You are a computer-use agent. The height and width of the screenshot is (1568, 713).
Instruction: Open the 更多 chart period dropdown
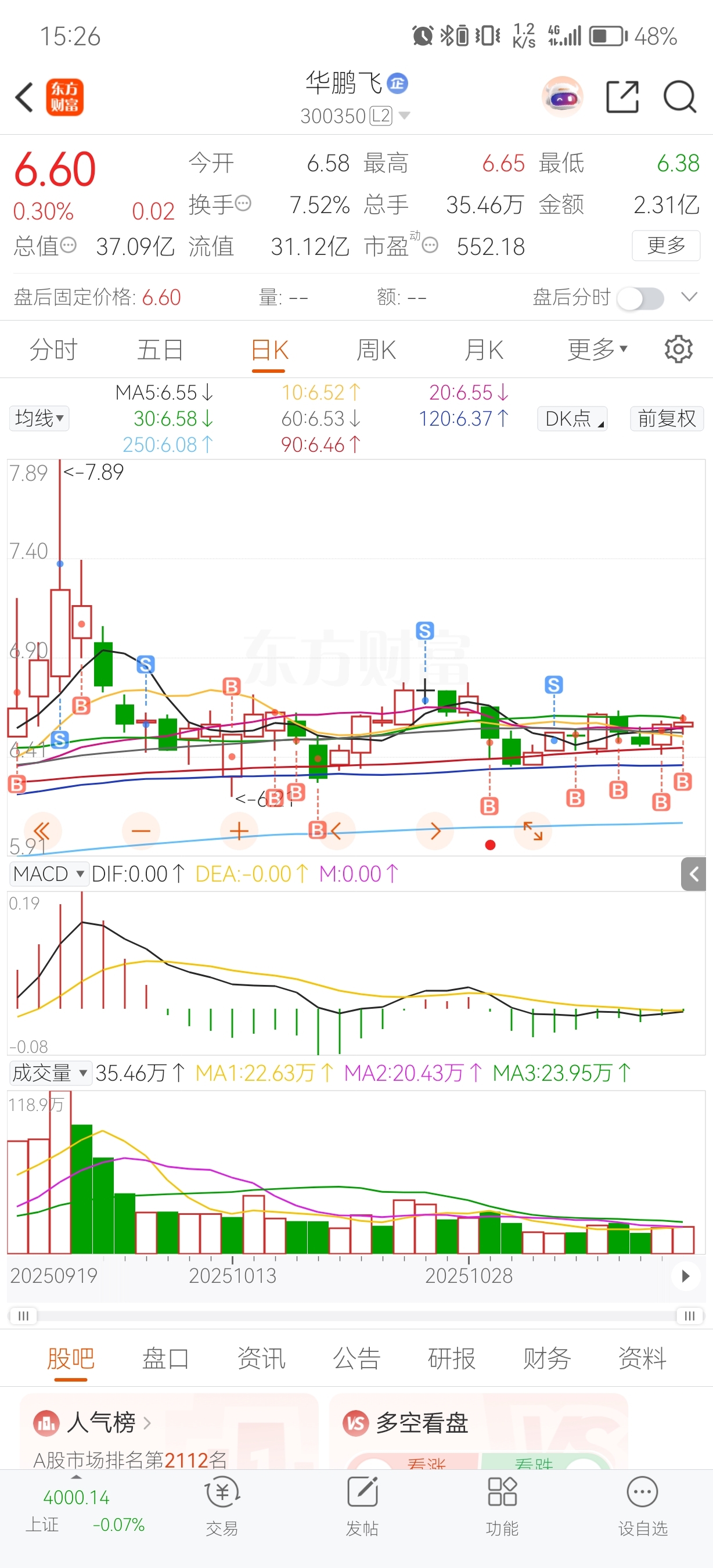tap(597, 350)
